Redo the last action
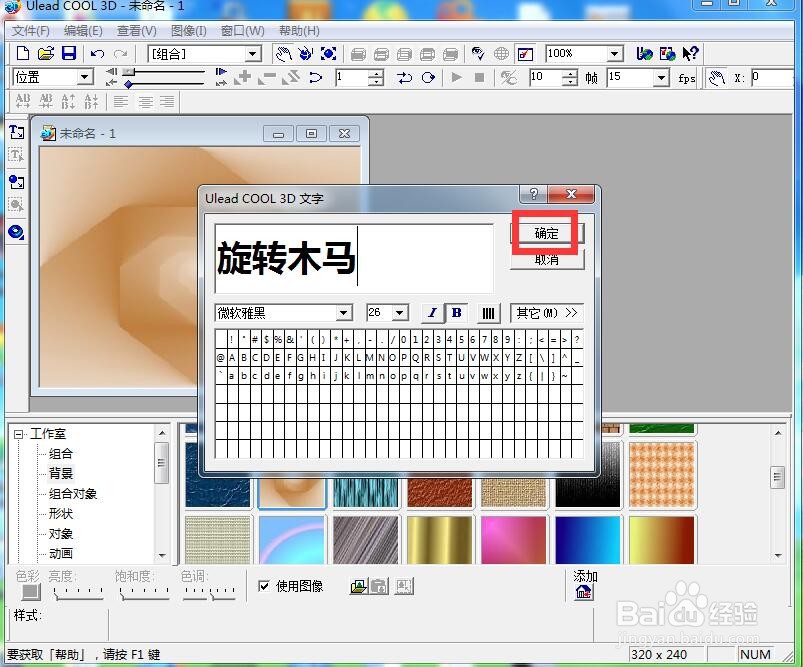The height and width of the screenshot is (667, 803). coord(120,53)
